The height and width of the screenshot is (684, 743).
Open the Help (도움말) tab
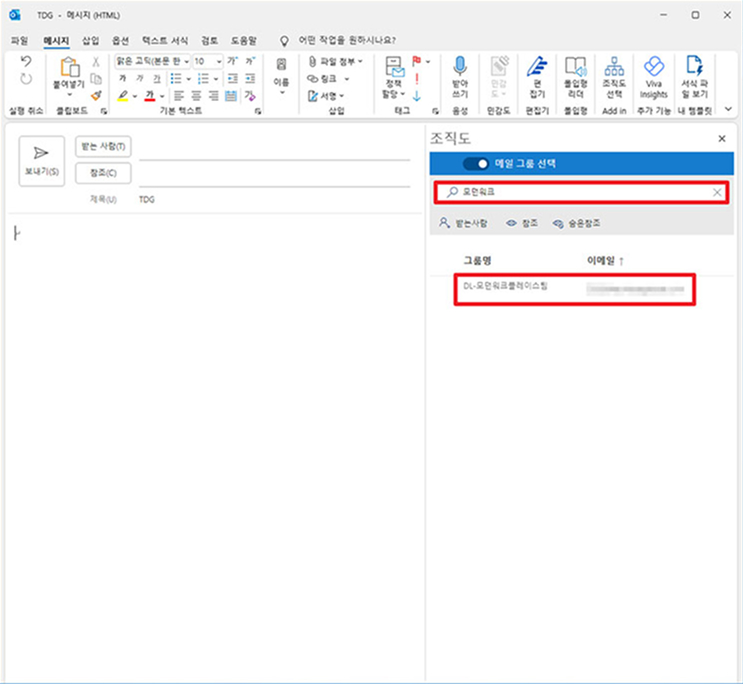pyautogui.click(x=244, y=41)
